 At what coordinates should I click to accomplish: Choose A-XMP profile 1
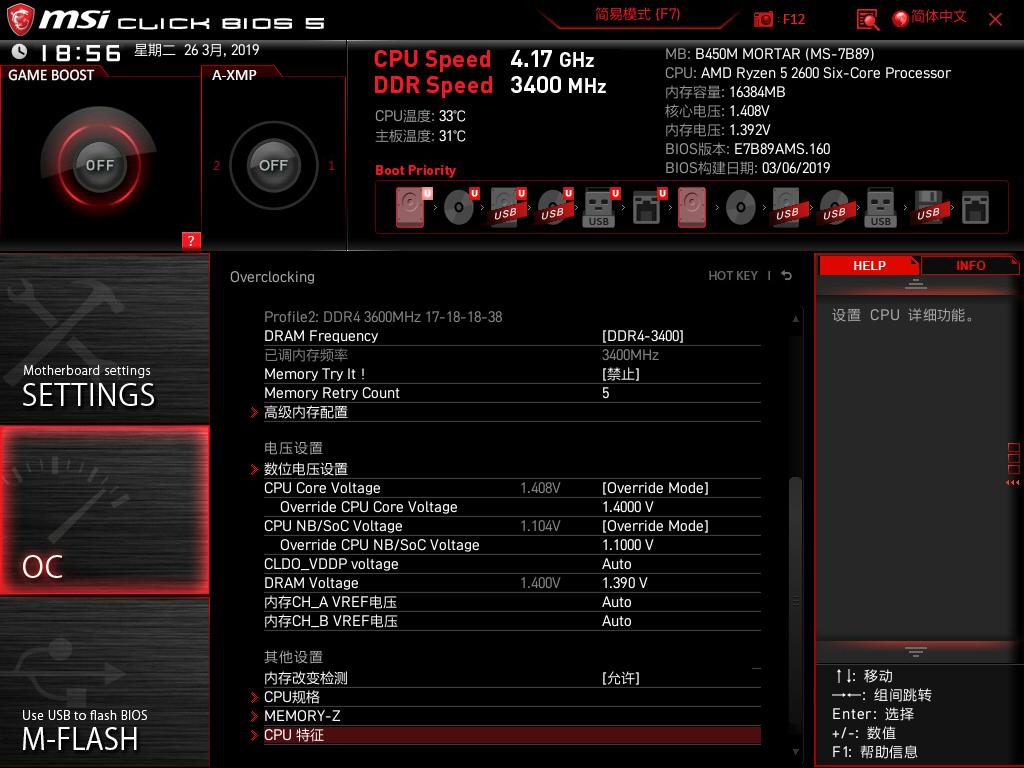pos(331,166)
